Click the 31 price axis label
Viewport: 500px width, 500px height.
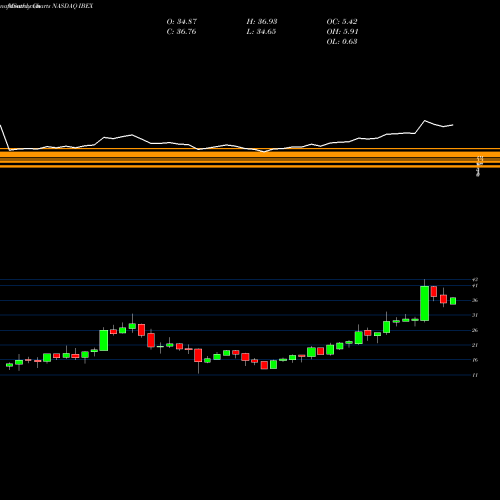point(475,315)
